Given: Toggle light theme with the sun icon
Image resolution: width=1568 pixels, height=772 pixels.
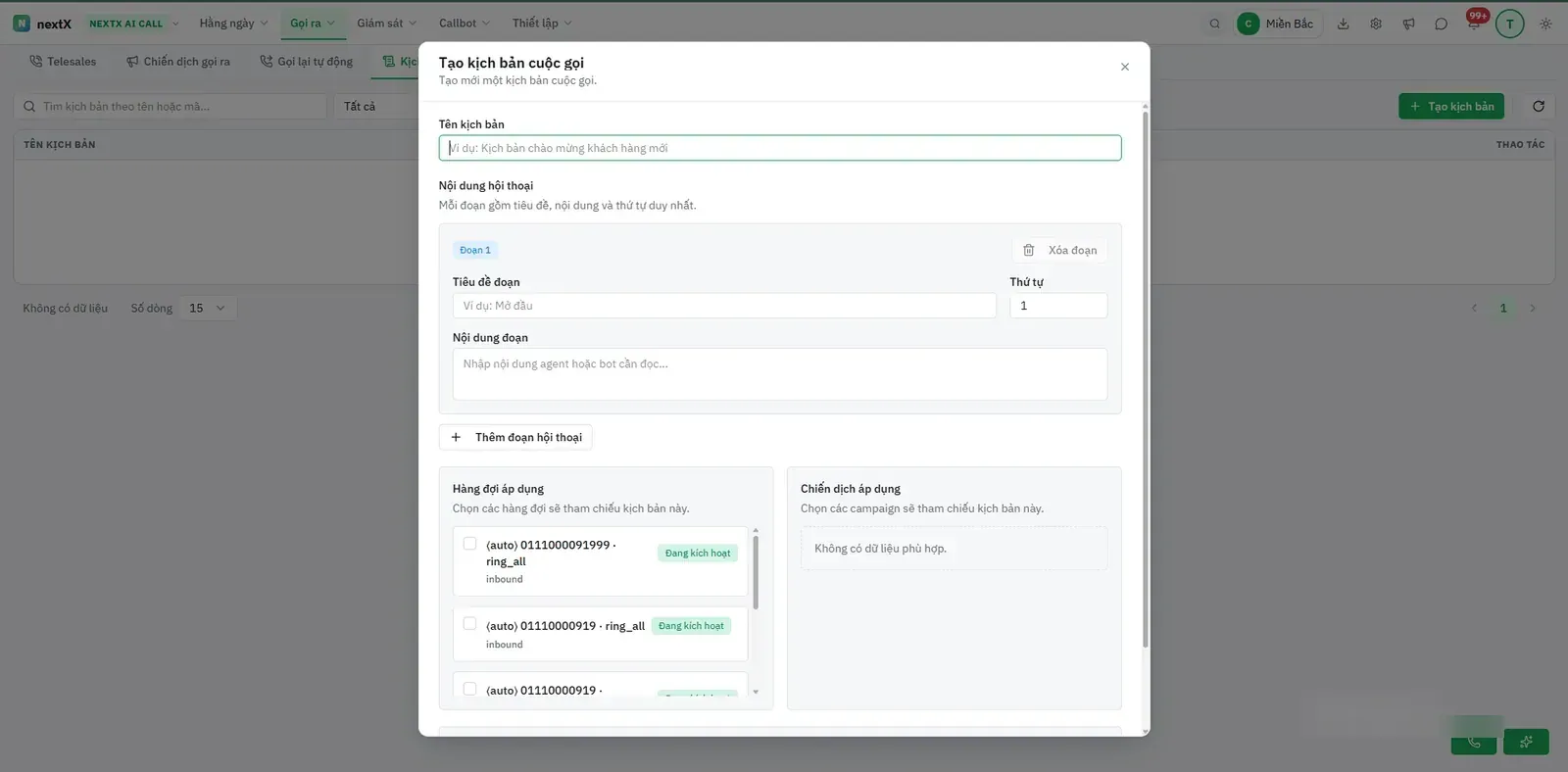Looking at the screenshot, I should (x=1545, y=24).
